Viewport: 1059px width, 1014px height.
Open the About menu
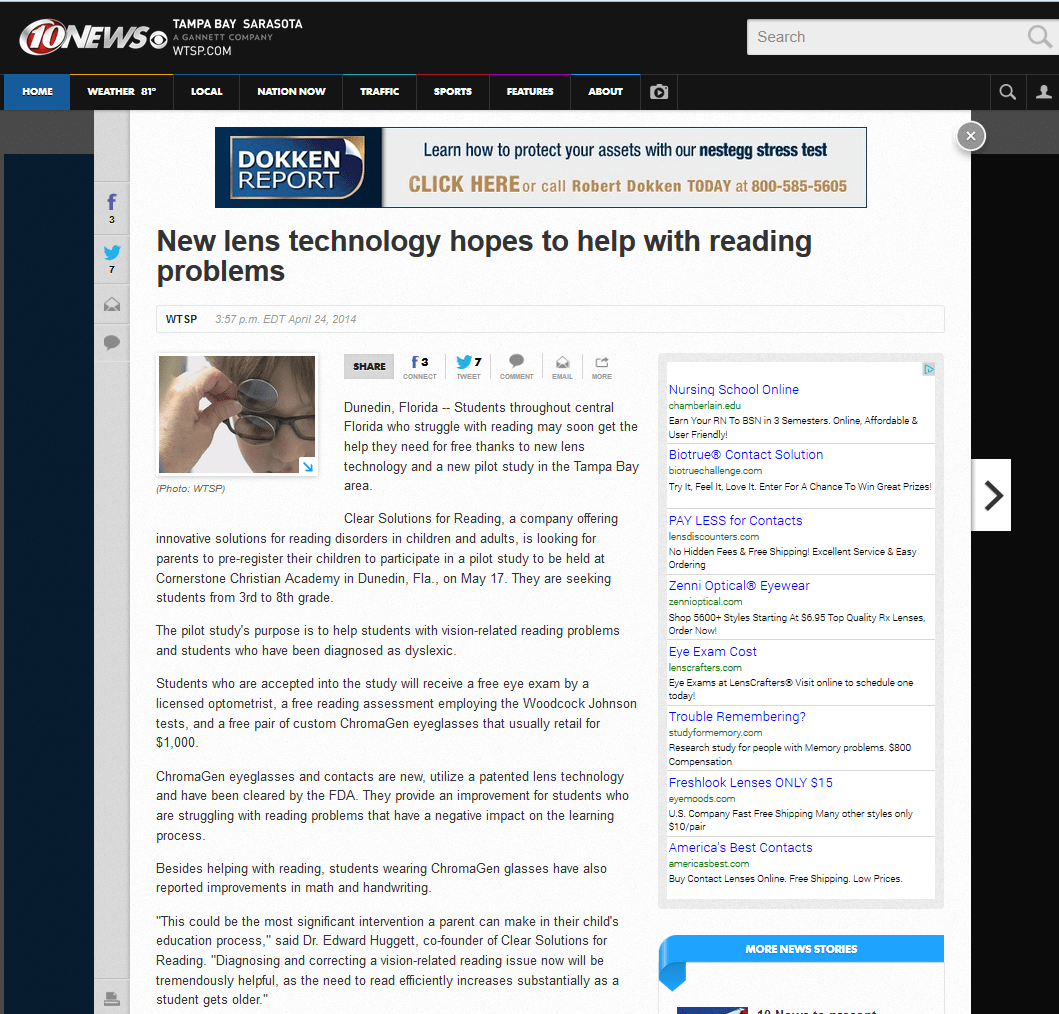tap(605, 92)
